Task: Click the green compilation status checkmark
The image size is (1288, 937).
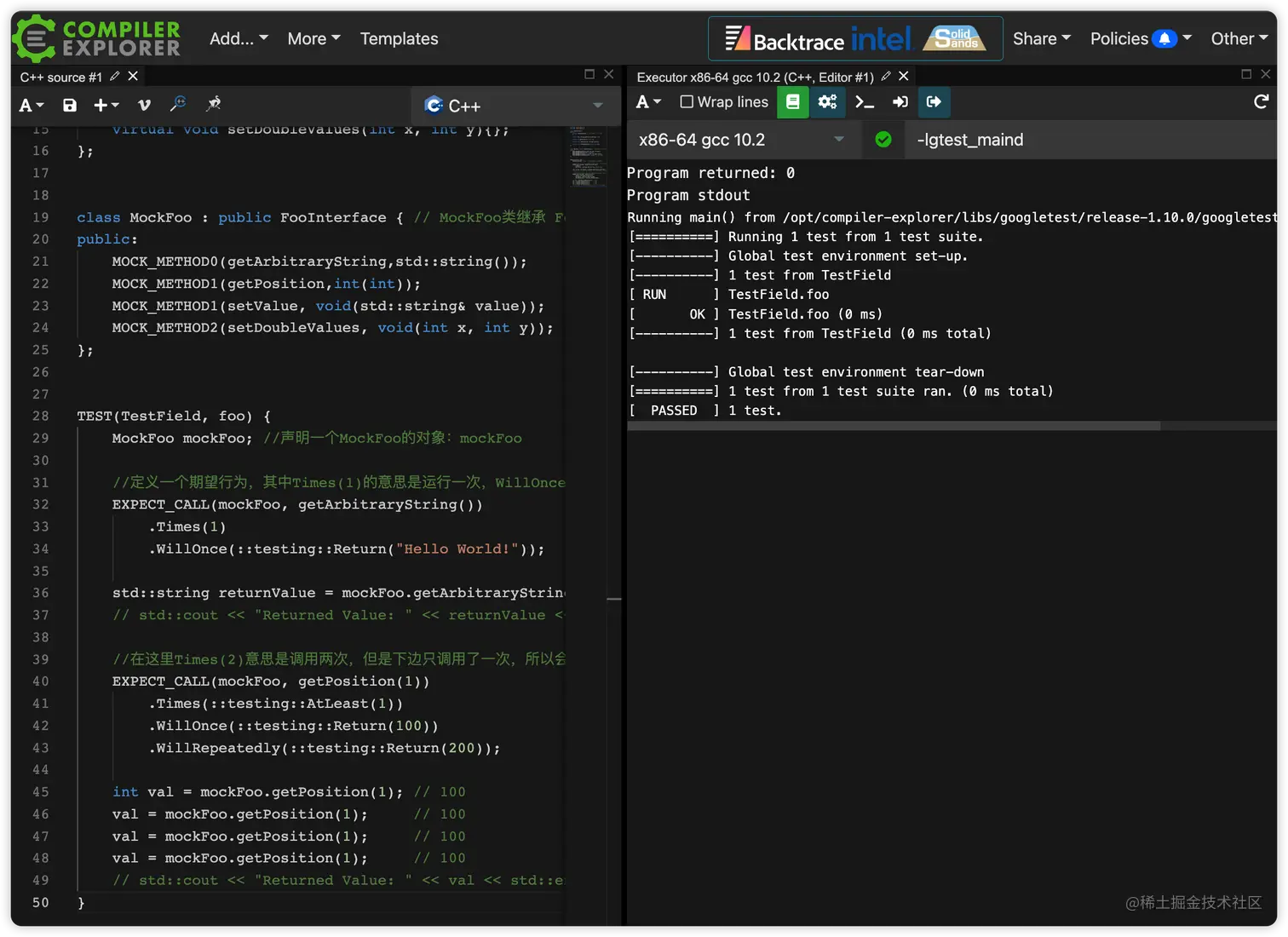Action: tap(883, 140)
